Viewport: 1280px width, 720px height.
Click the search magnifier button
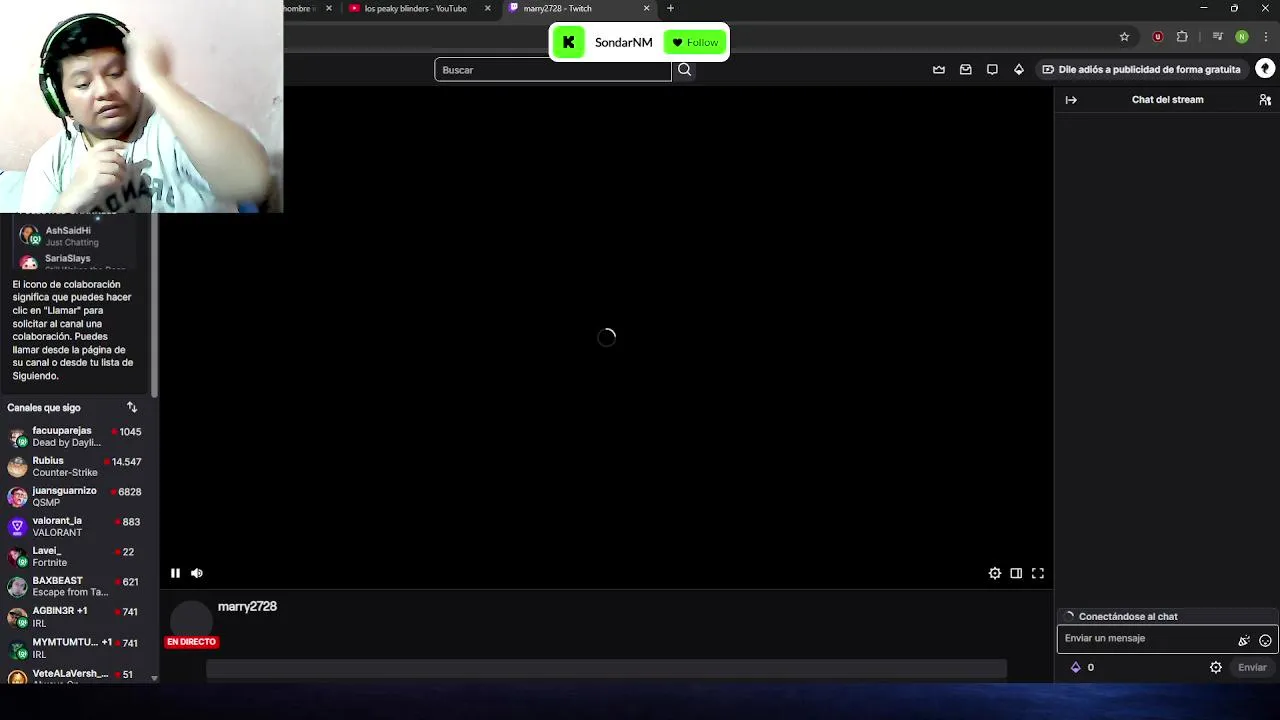(684, 69)
